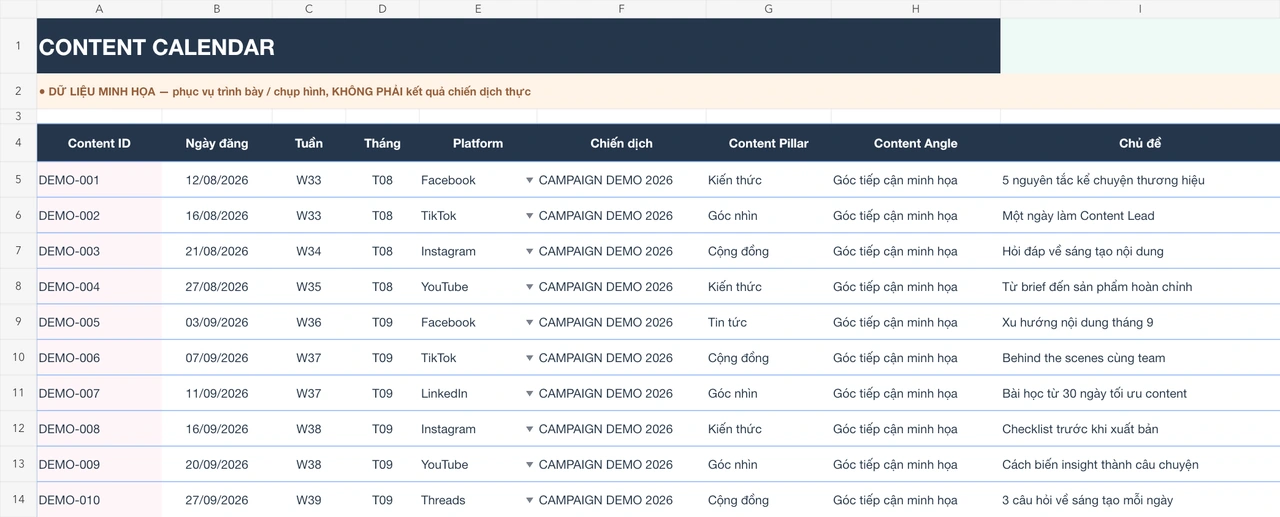The height and width of the screenshot is (517, 1280).
Task: Select column B header
Action: tap(217, 9)
